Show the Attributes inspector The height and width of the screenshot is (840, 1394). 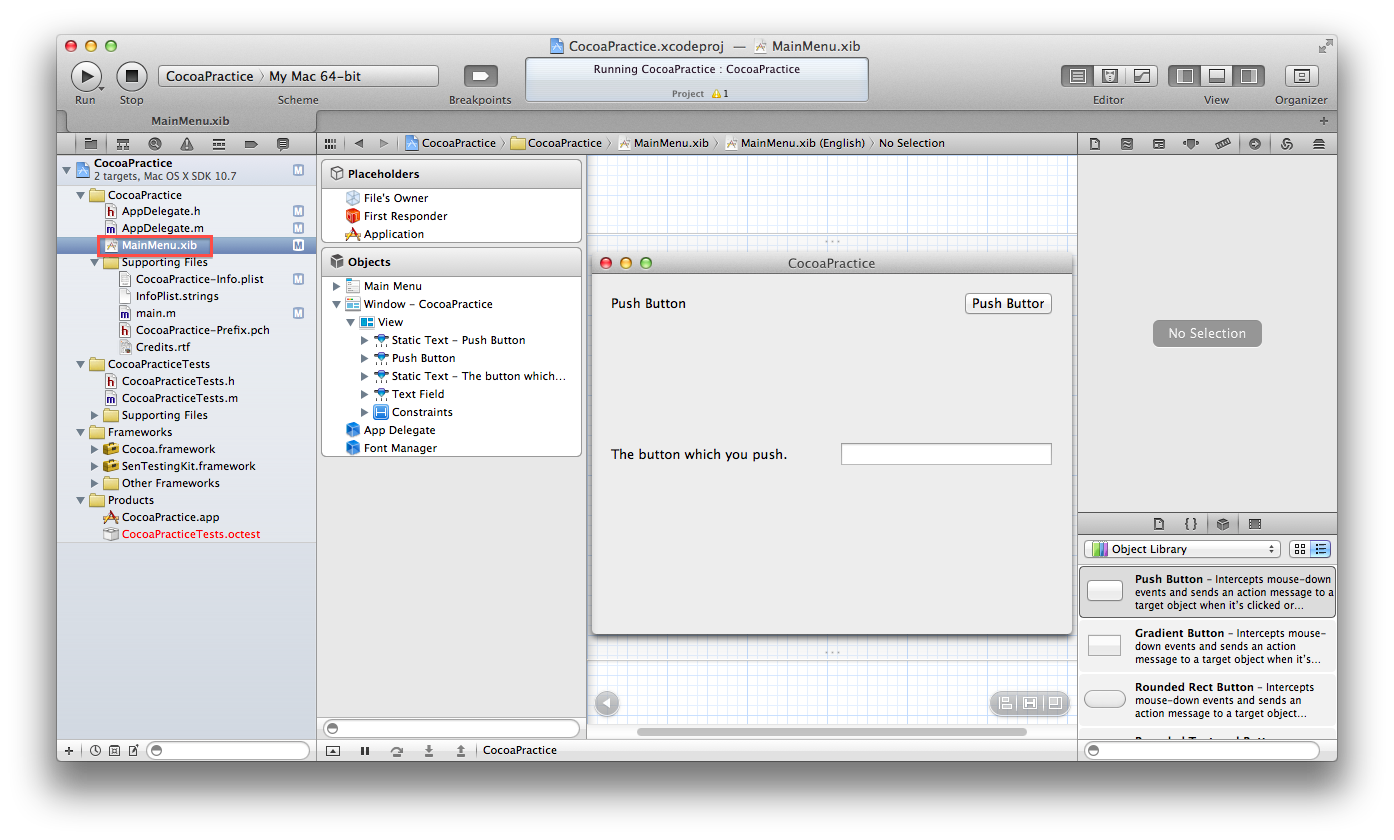tap(1191, 143)
